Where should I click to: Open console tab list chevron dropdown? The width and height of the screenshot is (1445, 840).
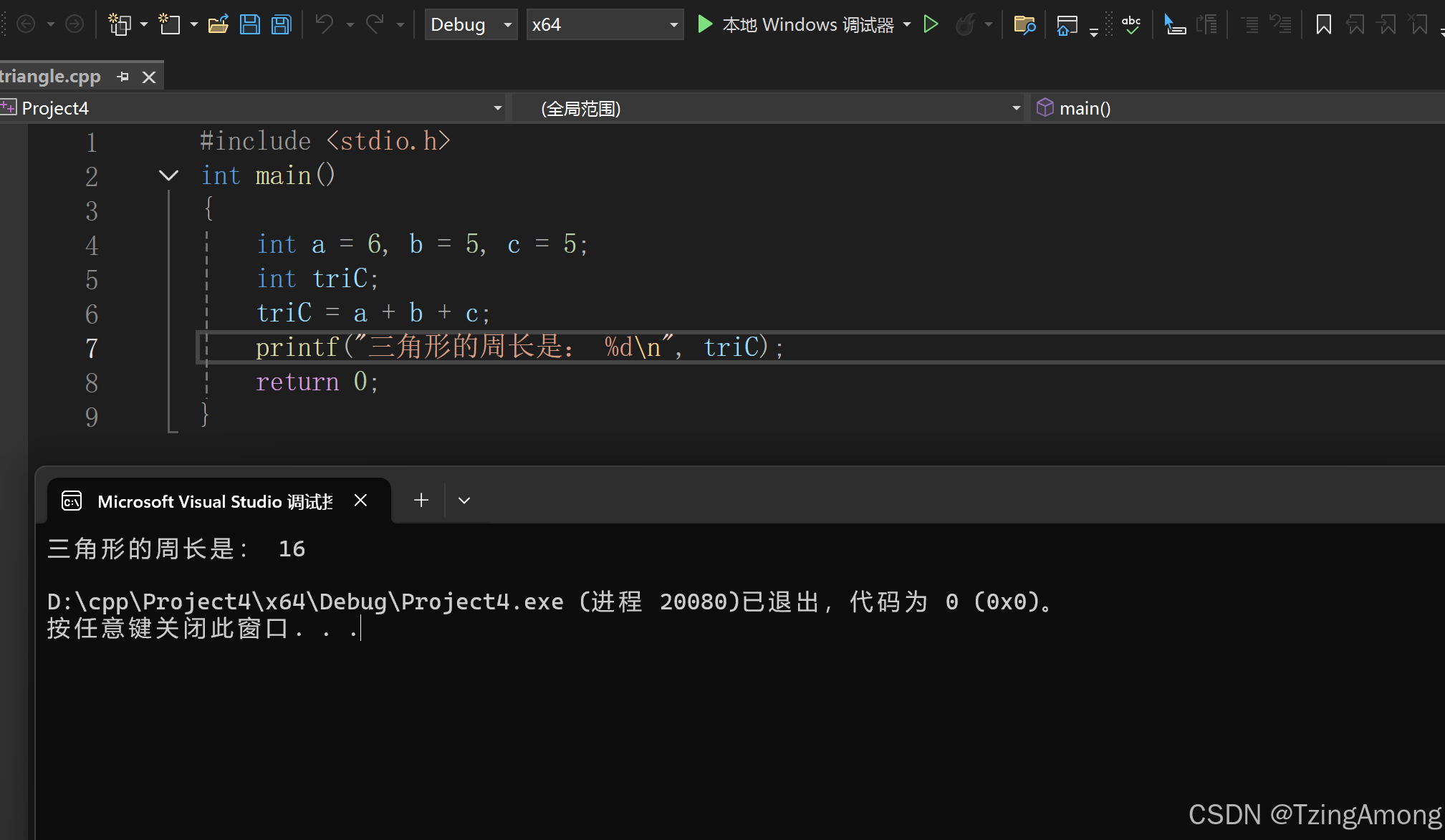[x=464, y=501]
